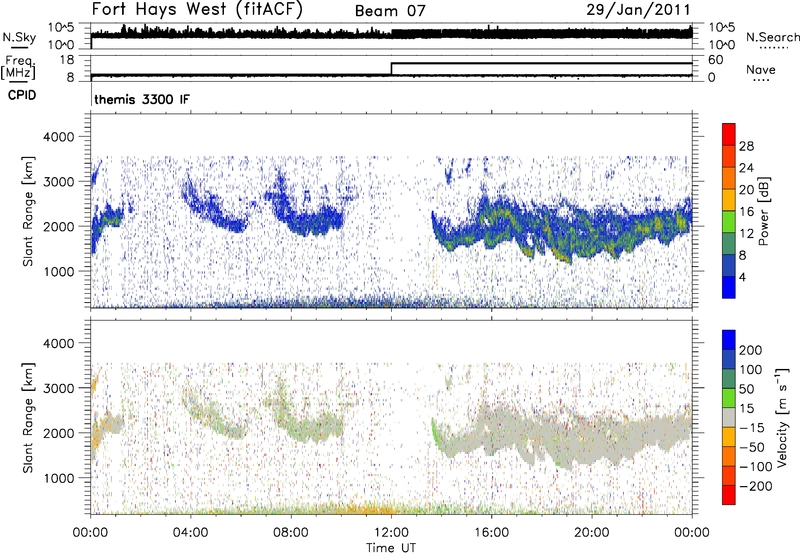This screenshot has width=800, height=554.
Task: Click the "Slant Range [km]" label of power panel
Action: [x=28, y=211]
